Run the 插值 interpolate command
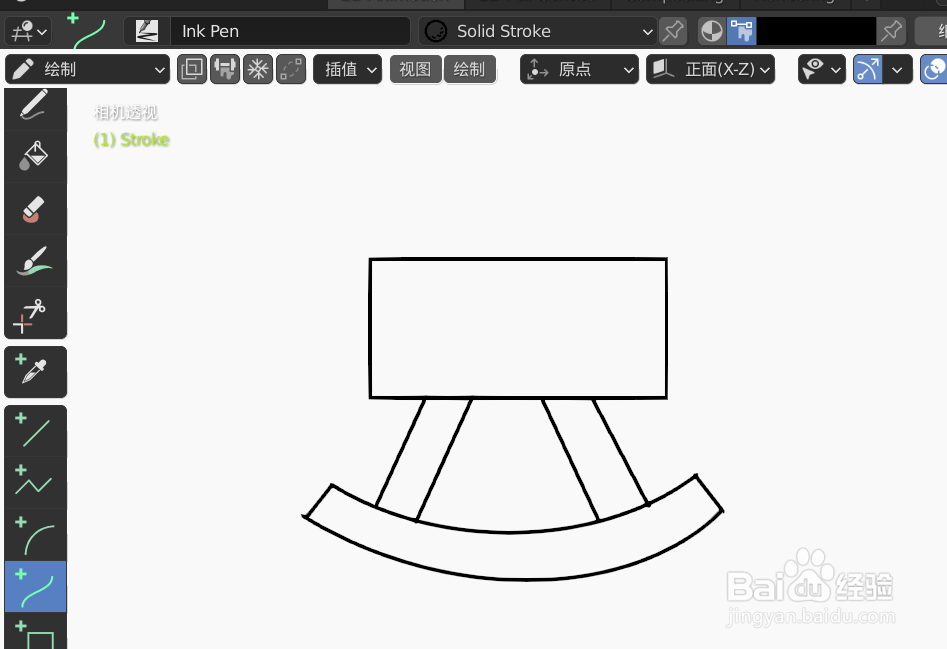The height and width of the screenshot is (649, 947). click(x=347, y=69)
